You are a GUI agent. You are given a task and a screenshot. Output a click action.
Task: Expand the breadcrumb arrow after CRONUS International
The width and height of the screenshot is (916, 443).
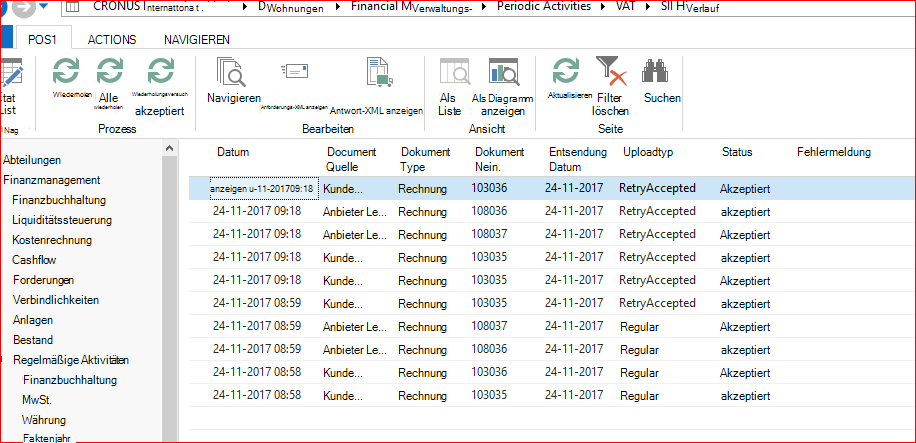point(243,7)
